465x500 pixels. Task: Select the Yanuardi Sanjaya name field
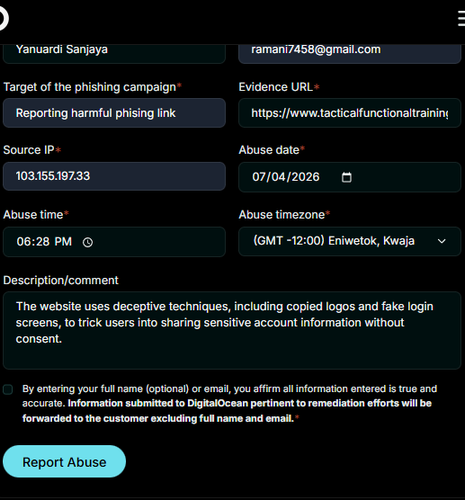click(114, 53)
